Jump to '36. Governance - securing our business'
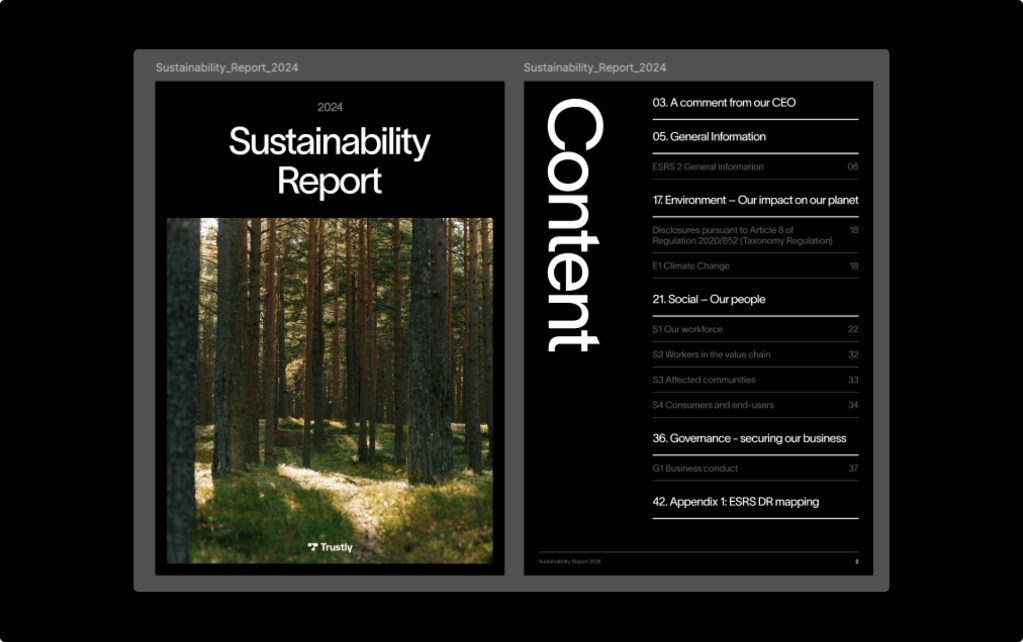 (x=749, y=438)
